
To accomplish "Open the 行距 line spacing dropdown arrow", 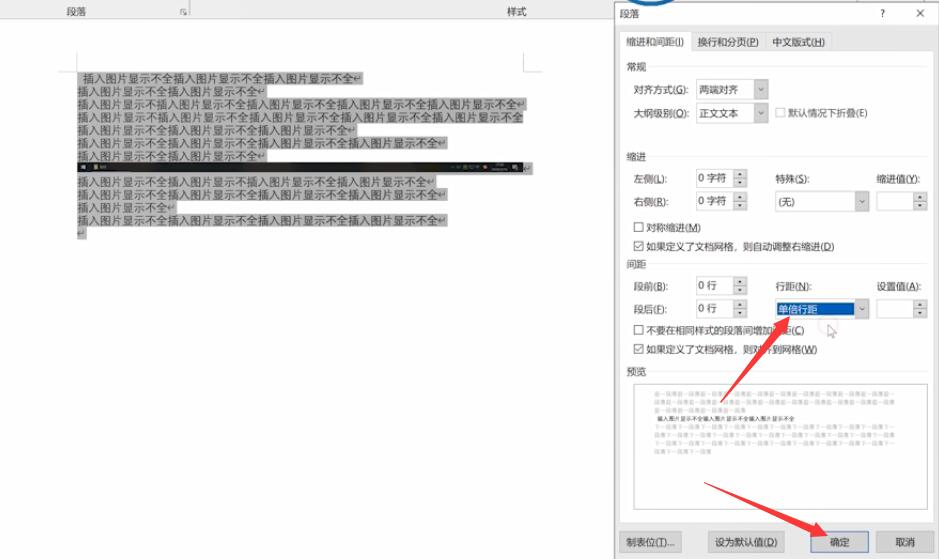I will coord(862,309).
